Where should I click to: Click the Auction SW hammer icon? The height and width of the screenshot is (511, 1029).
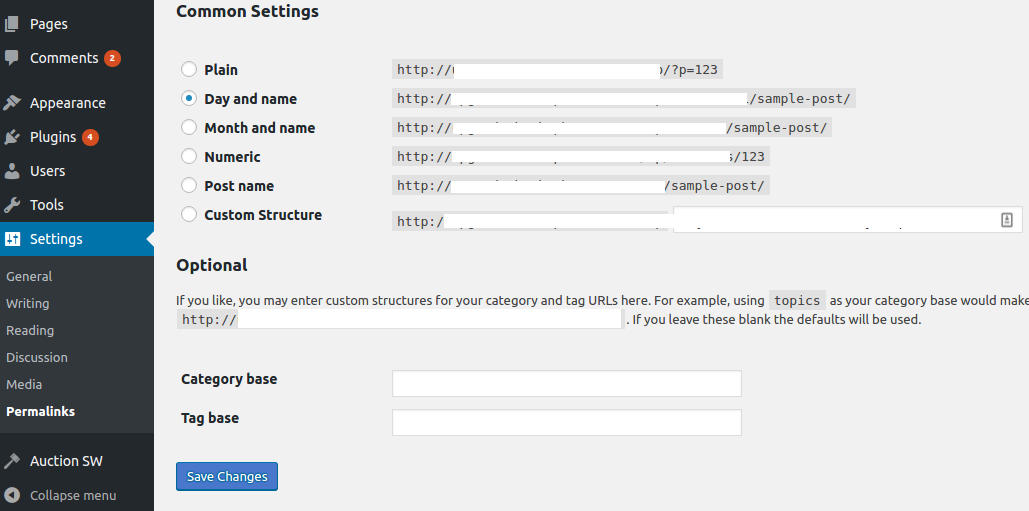[12, 461]
